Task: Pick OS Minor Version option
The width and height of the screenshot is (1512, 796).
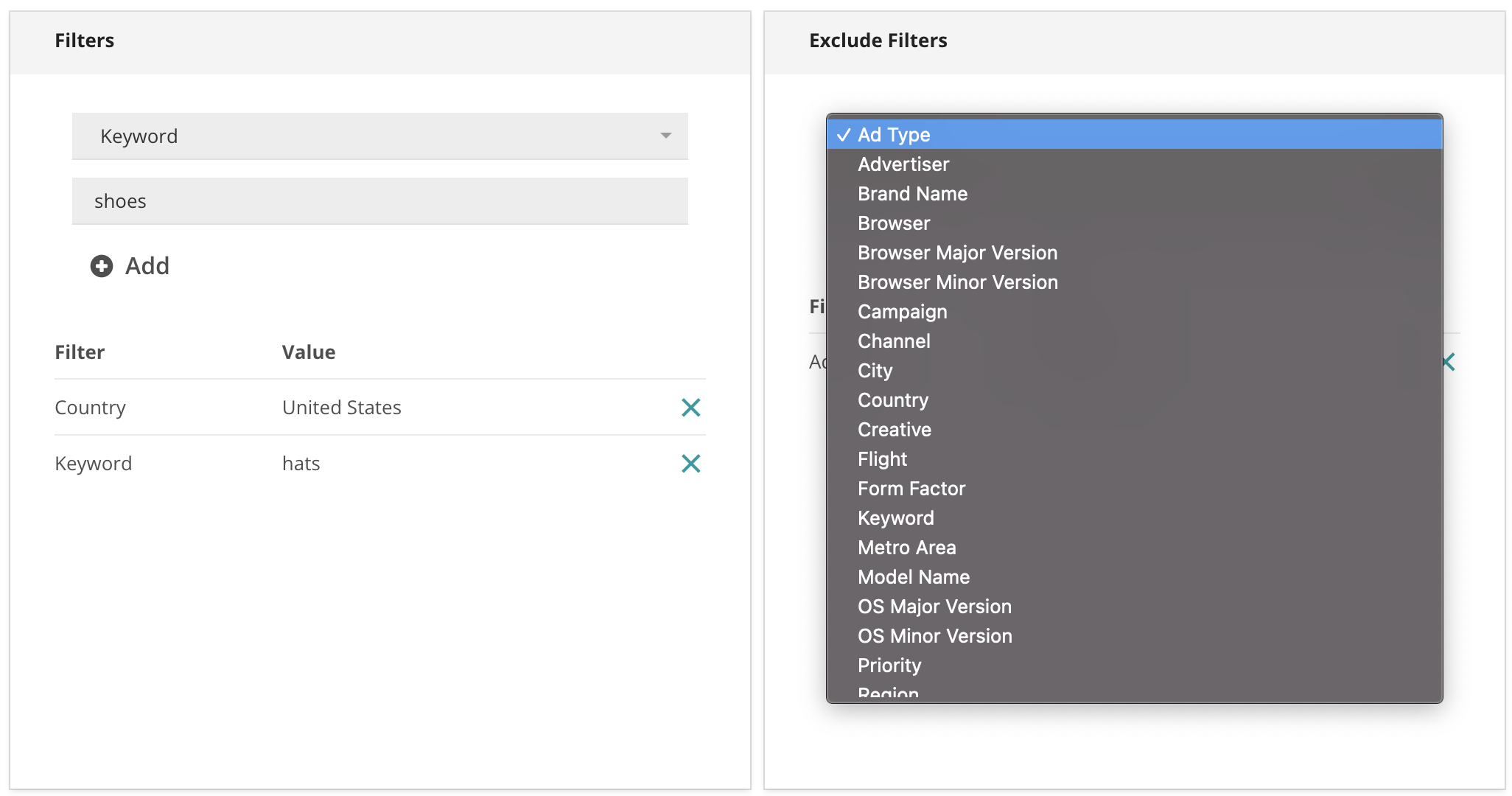Action: pyautogui.click(x=934, y=636)
